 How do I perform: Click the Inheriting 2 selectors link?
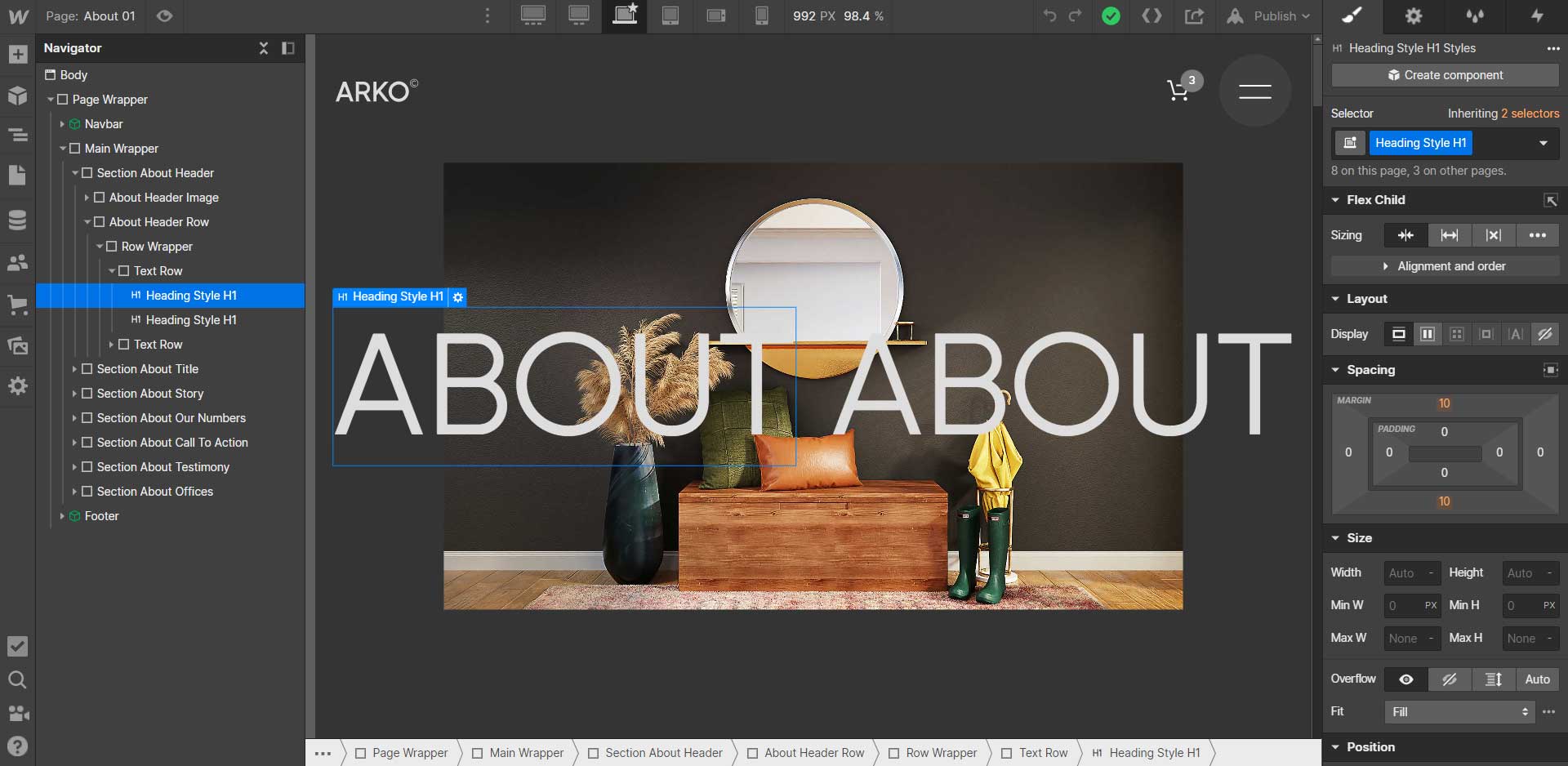pos(1504,114)
